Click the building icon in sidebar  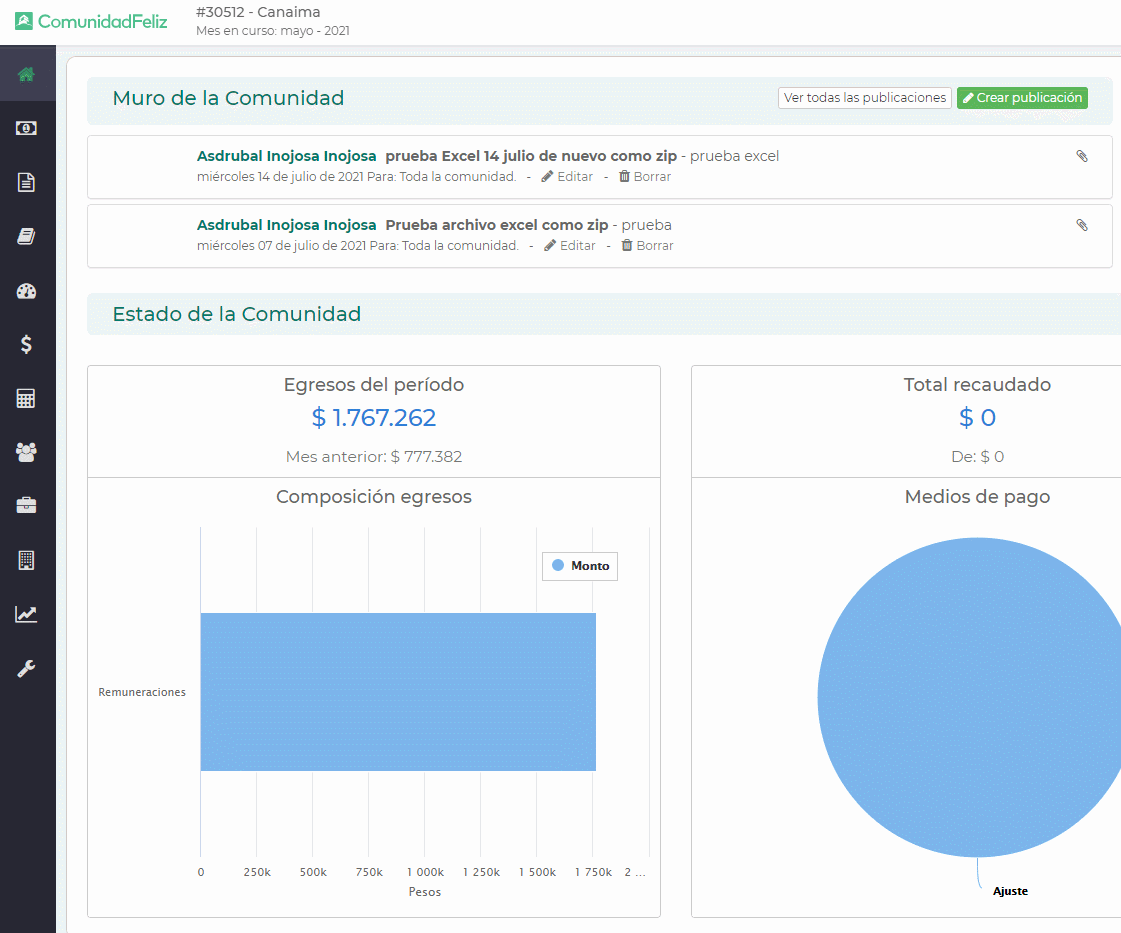point(26,560)
